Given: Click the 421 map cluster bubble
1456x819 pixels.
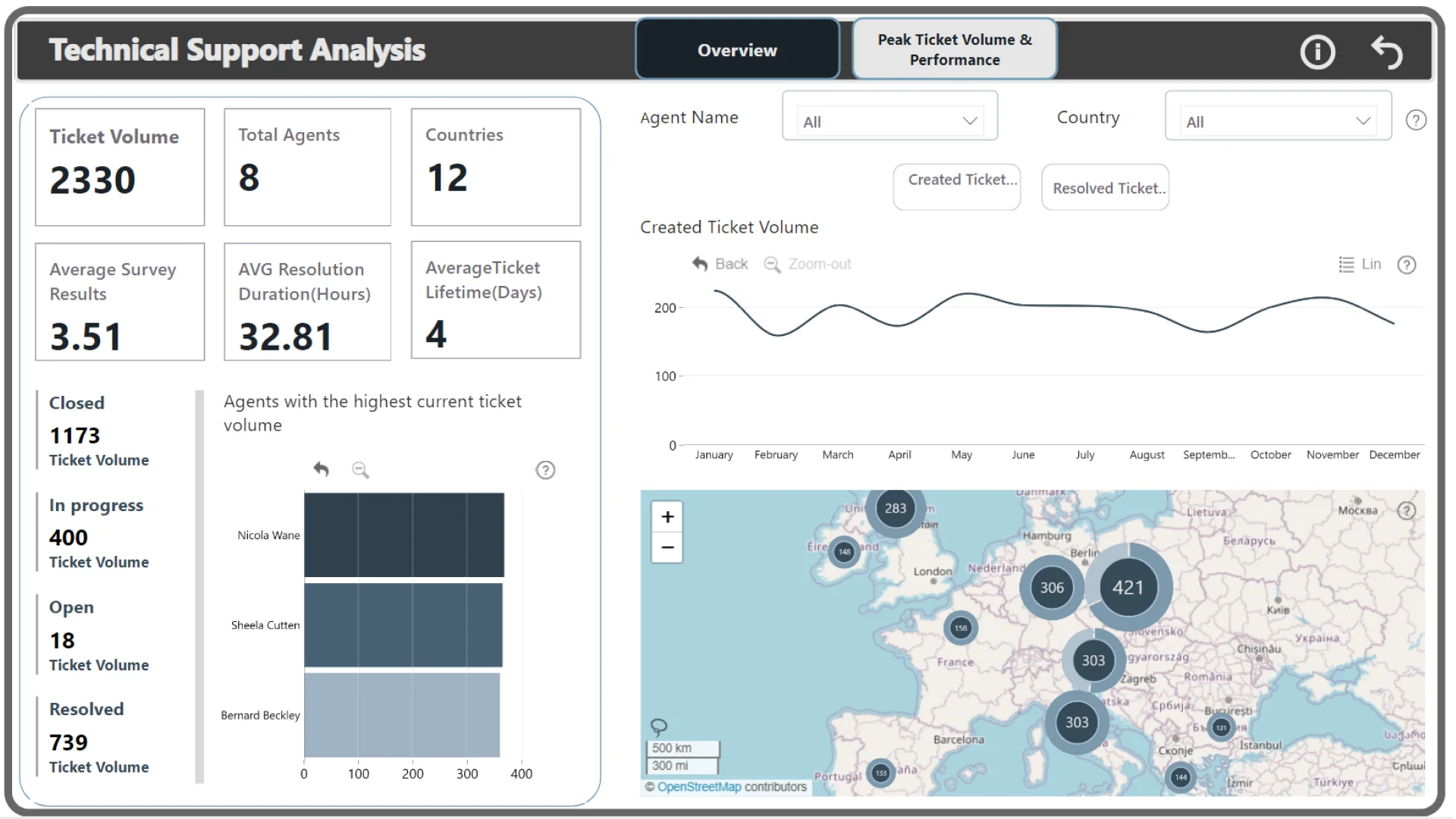Looking at the screenshot, I should tap(1128, 587).
